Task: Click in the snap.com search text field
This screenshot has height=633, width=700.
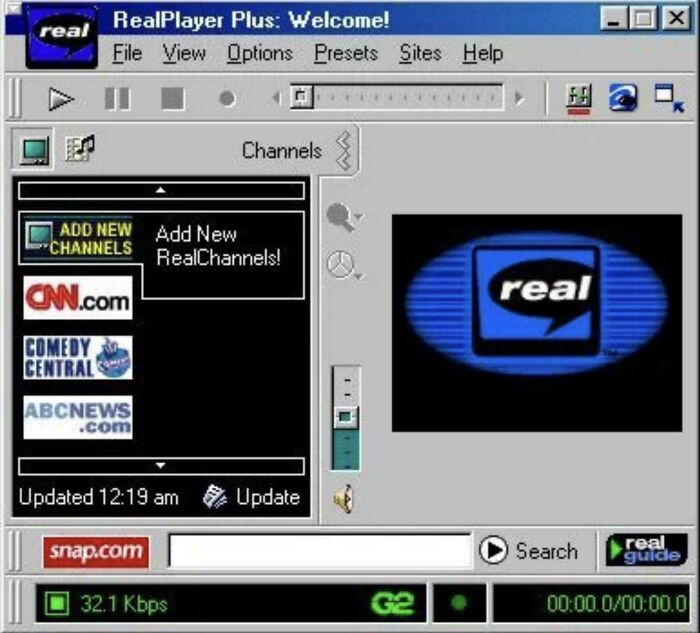Action: click(319, 551)
